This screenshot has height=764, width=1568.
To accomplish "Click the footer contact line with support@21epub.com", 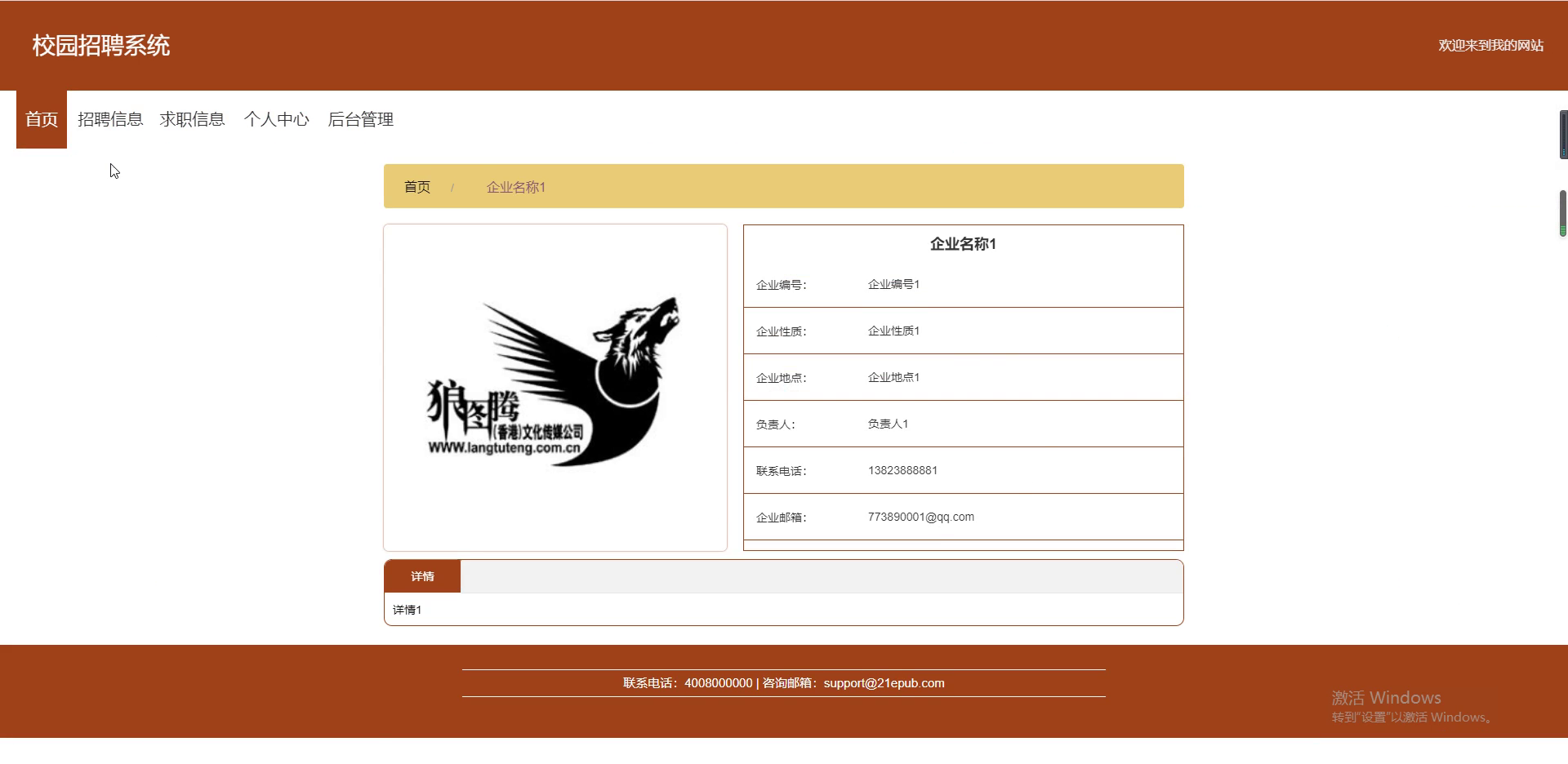I will pyautogui.click(x=784, y=683).
